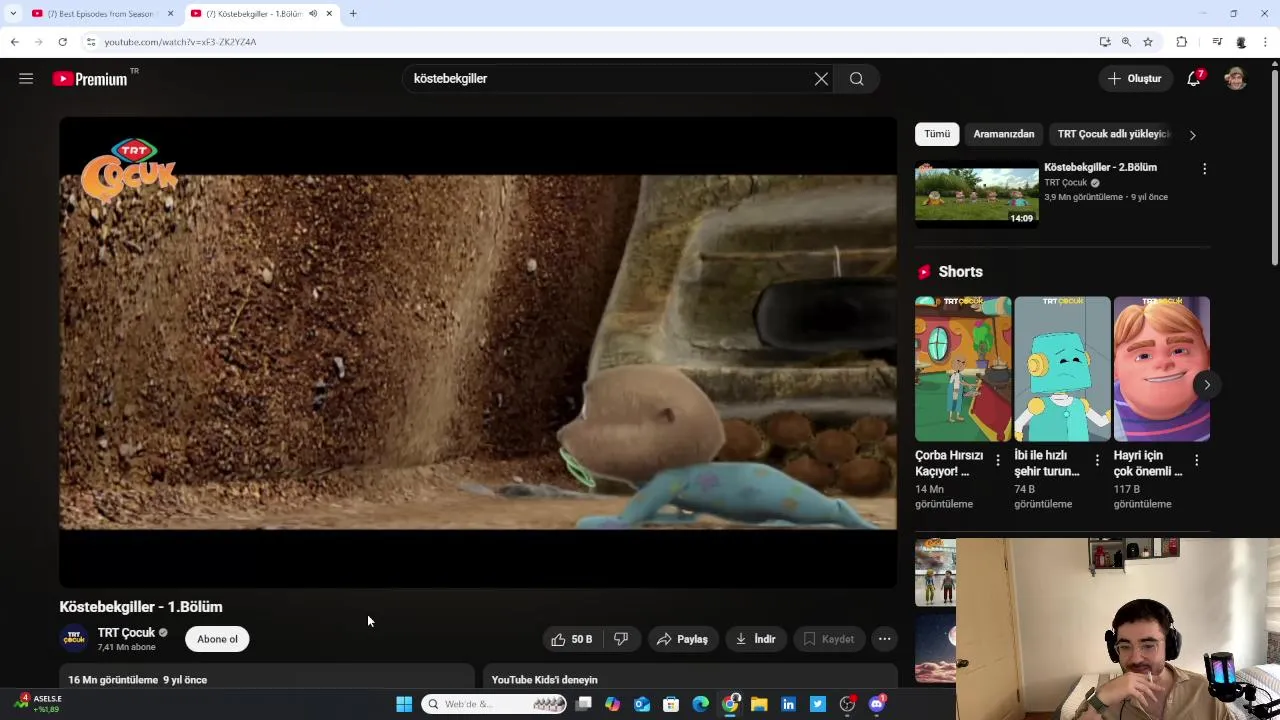This screenshot has height=720, width=1280.
Task: Open the Task View taskbar icon
Action: pos(584,704)
